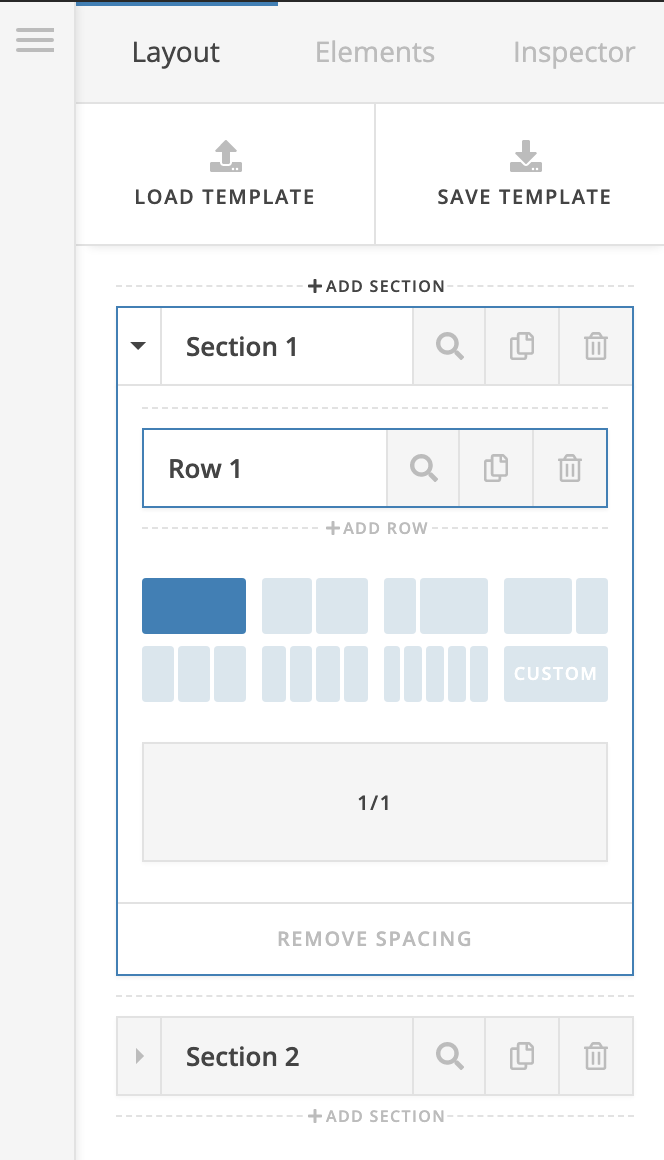
Task: Switch to the Elements tab
Action: [x=375, y=53]
